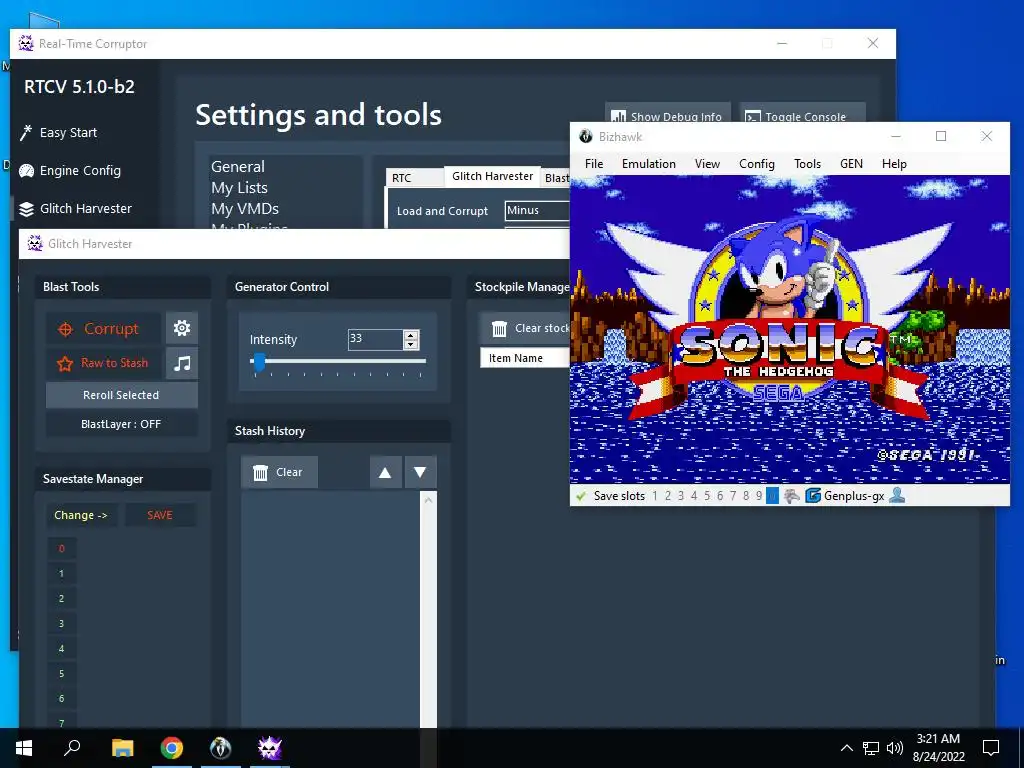Move stash item up with up arrow

385,472
